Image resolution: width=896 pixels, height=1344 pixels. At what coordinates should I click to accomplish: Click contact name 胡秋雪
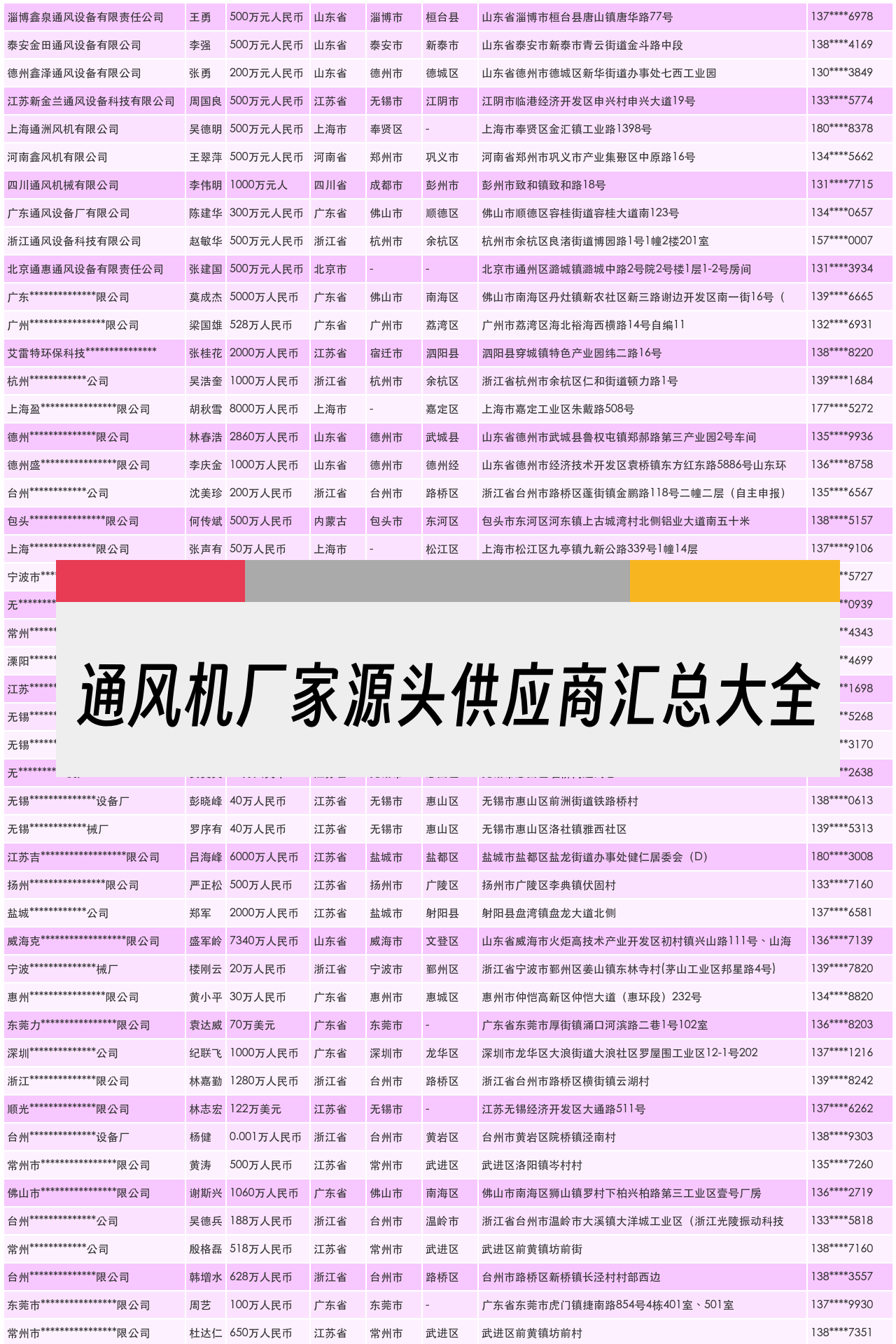point(206,409)
